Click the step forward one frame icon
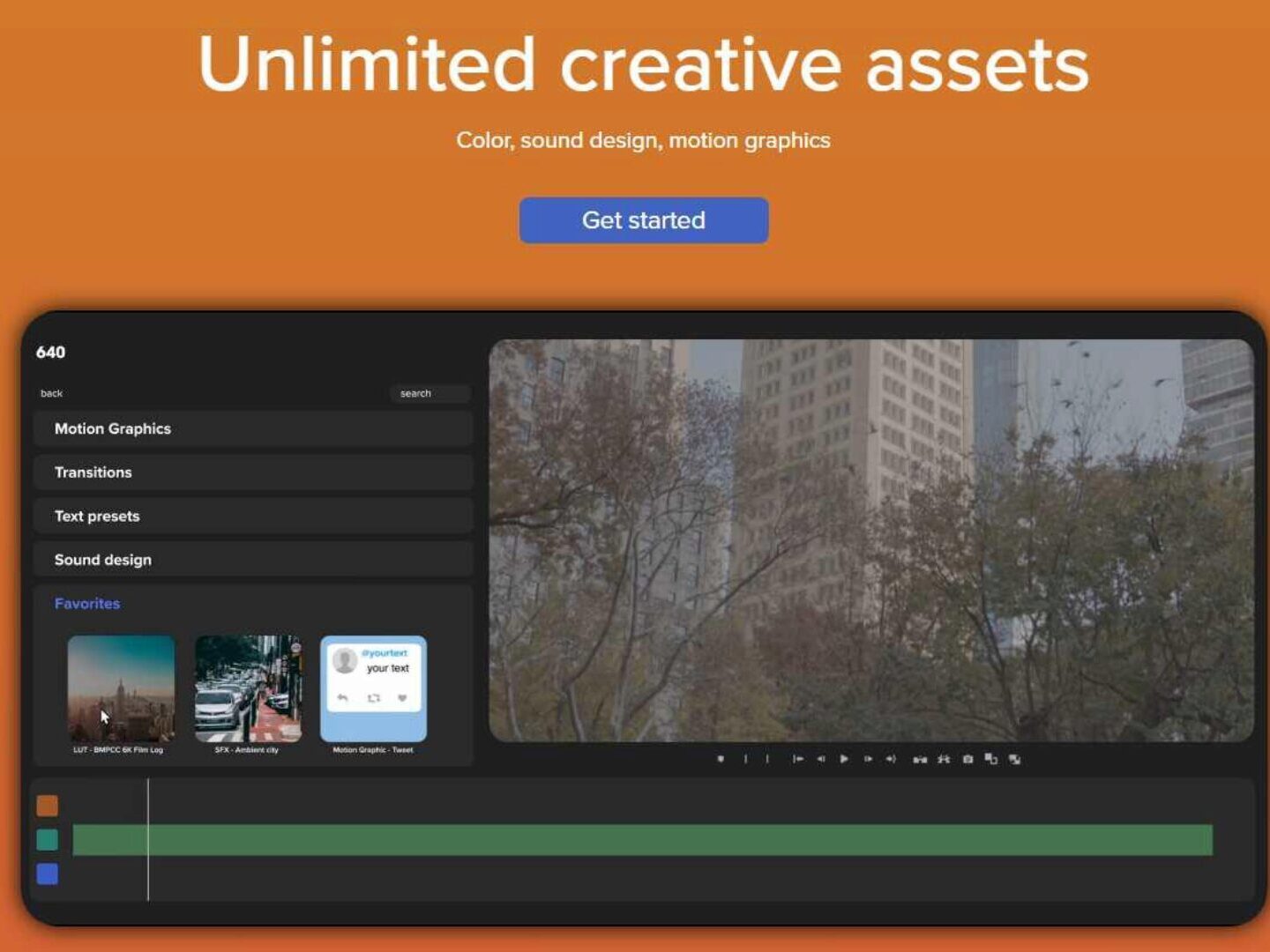Screen dimensions: 1270x952 [x=868, y=759]
